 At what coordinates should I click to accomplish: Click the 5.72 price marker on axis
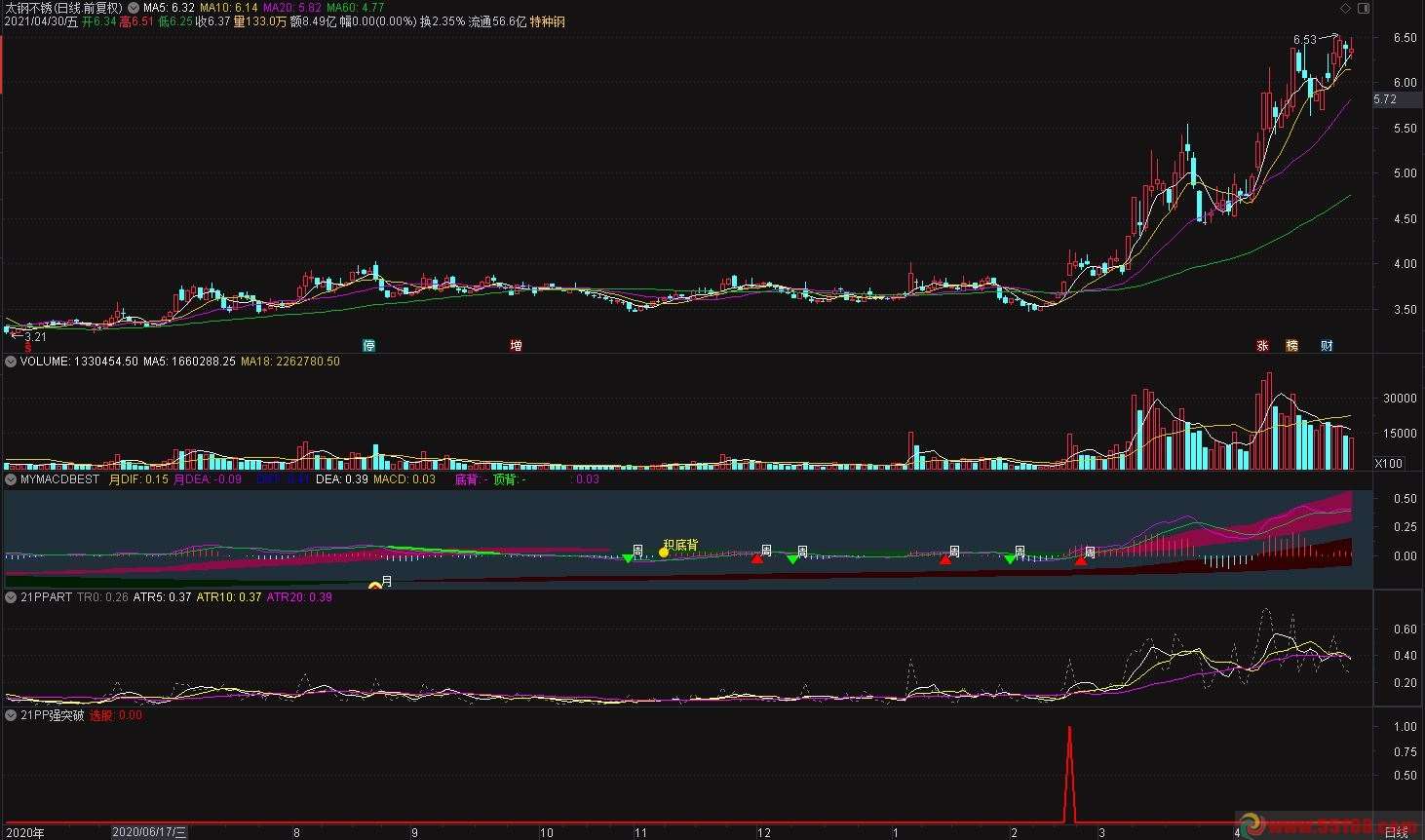[x=1385, y=99]
